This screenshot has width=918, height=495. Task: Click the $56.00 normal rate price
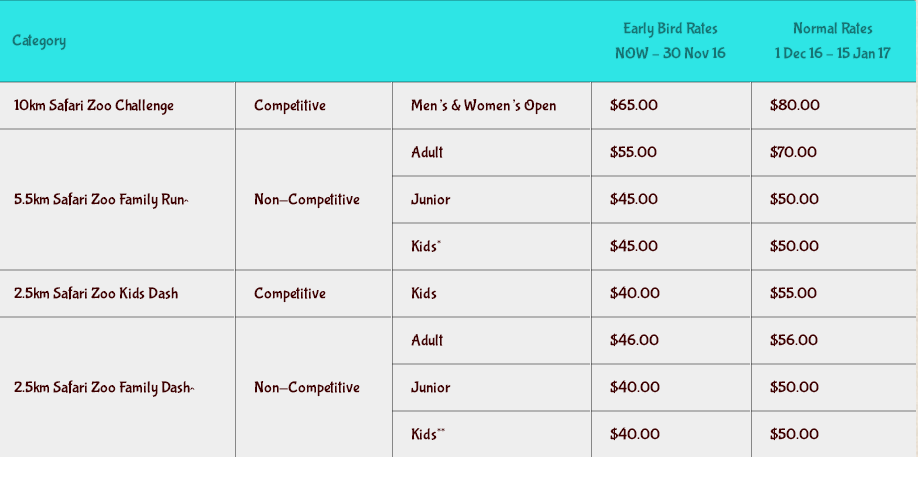click(x=793, y=340)
